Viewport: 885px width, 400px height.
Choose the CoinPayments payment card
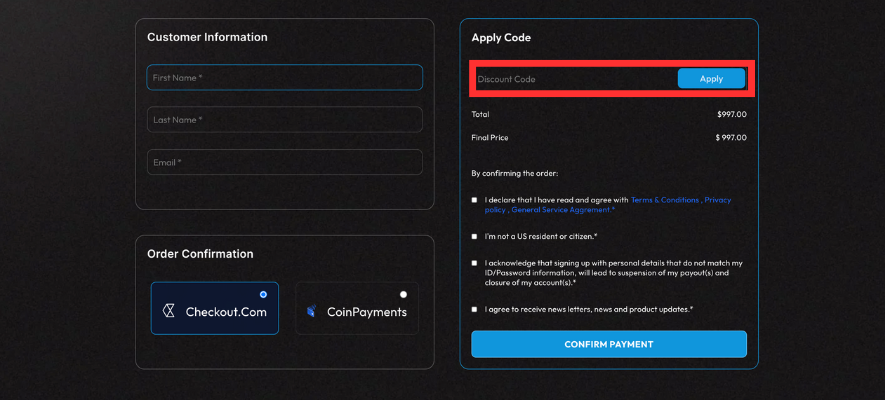(357, 308)
